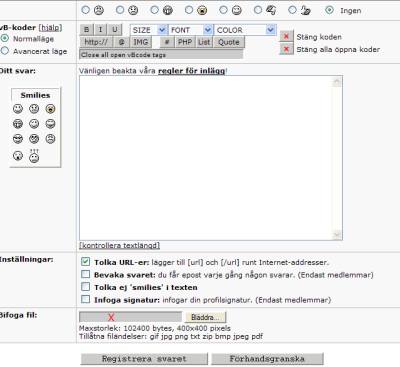
Task: Switch to 'Avancerat läge' mode
Action: (4, 51)
